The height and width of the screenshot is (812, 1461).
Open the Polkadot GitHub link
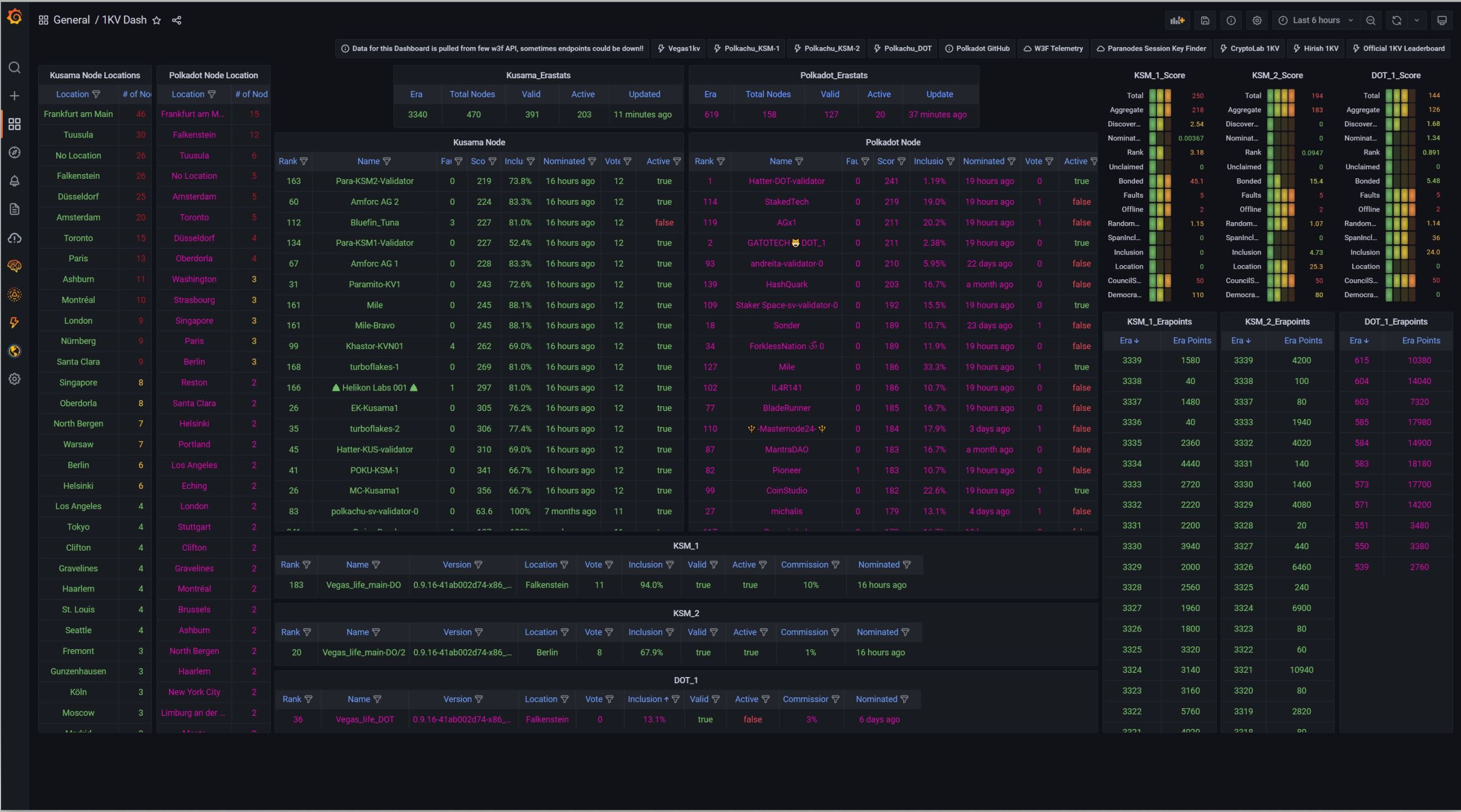tap(977, 49)
